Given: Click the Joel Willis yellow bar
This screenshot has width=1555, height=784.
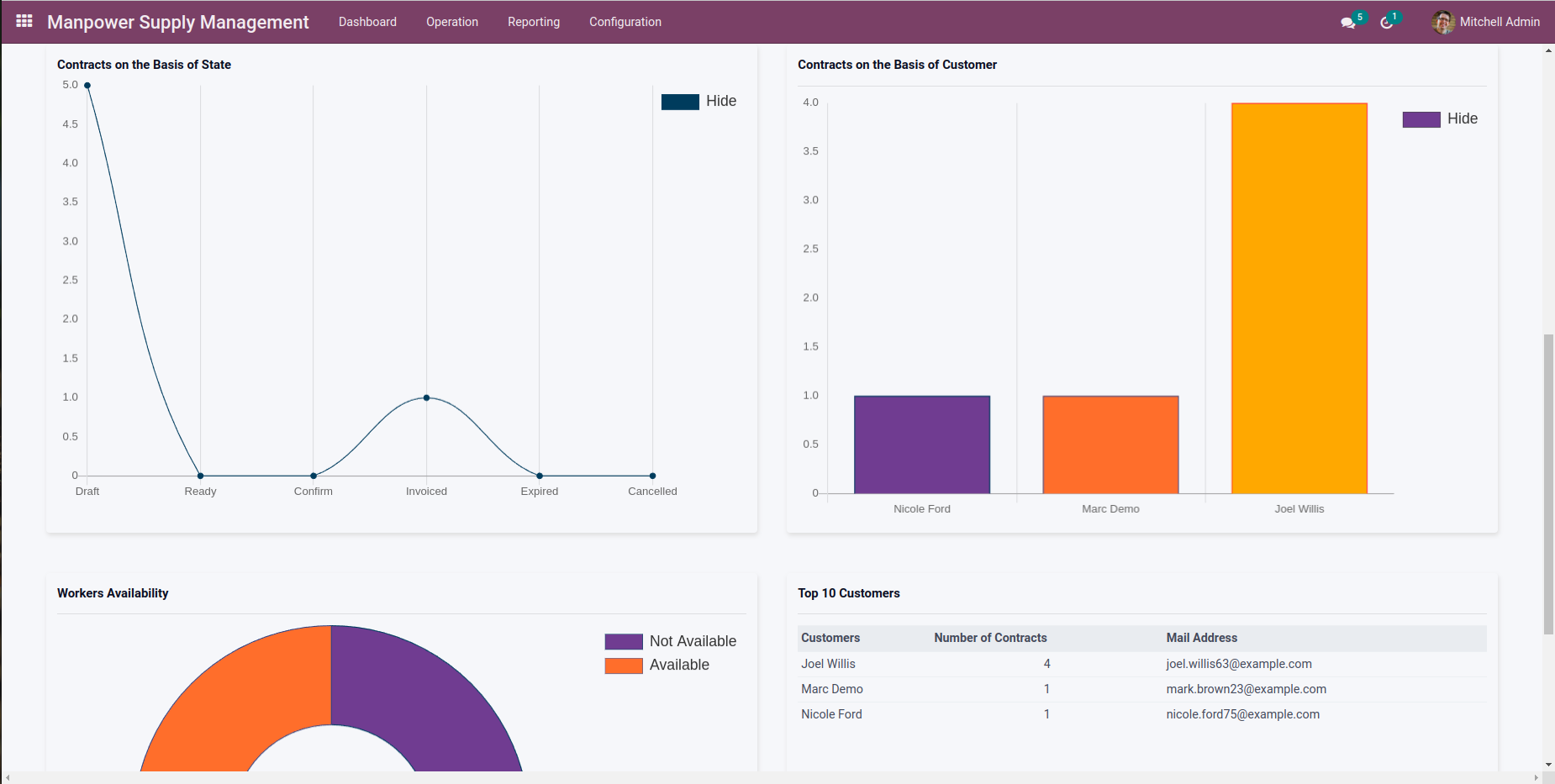Looking at the screenshot, I should pos(1299,298).
